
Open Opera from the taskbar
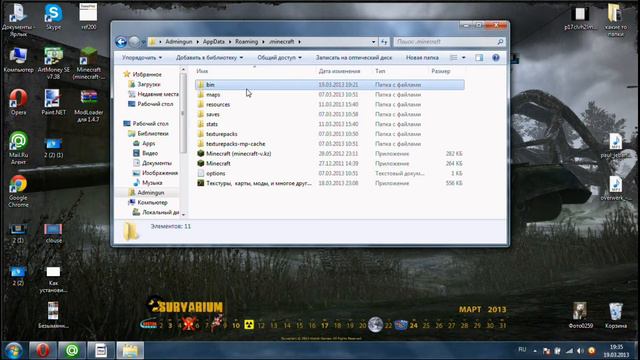tap(43, 351)
